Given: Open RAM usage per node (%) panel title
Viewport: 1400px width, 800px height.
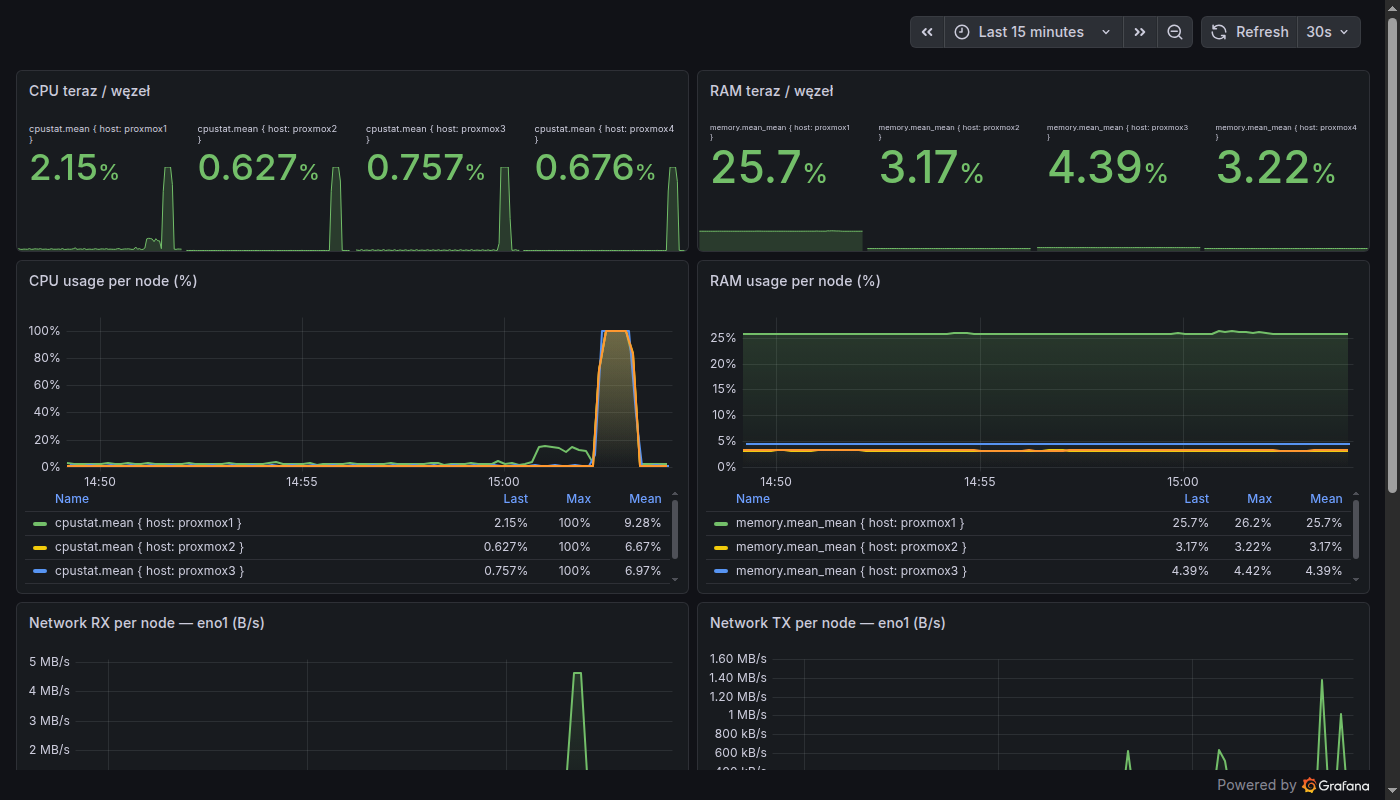Looking at the screenshot, I should 795,281.
